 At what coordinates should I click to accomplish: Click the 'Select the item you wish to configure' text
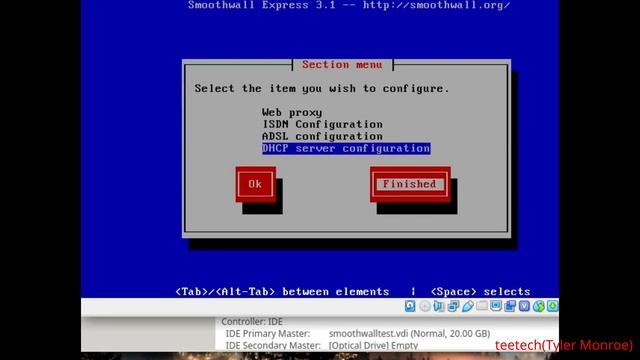[322, 89]
